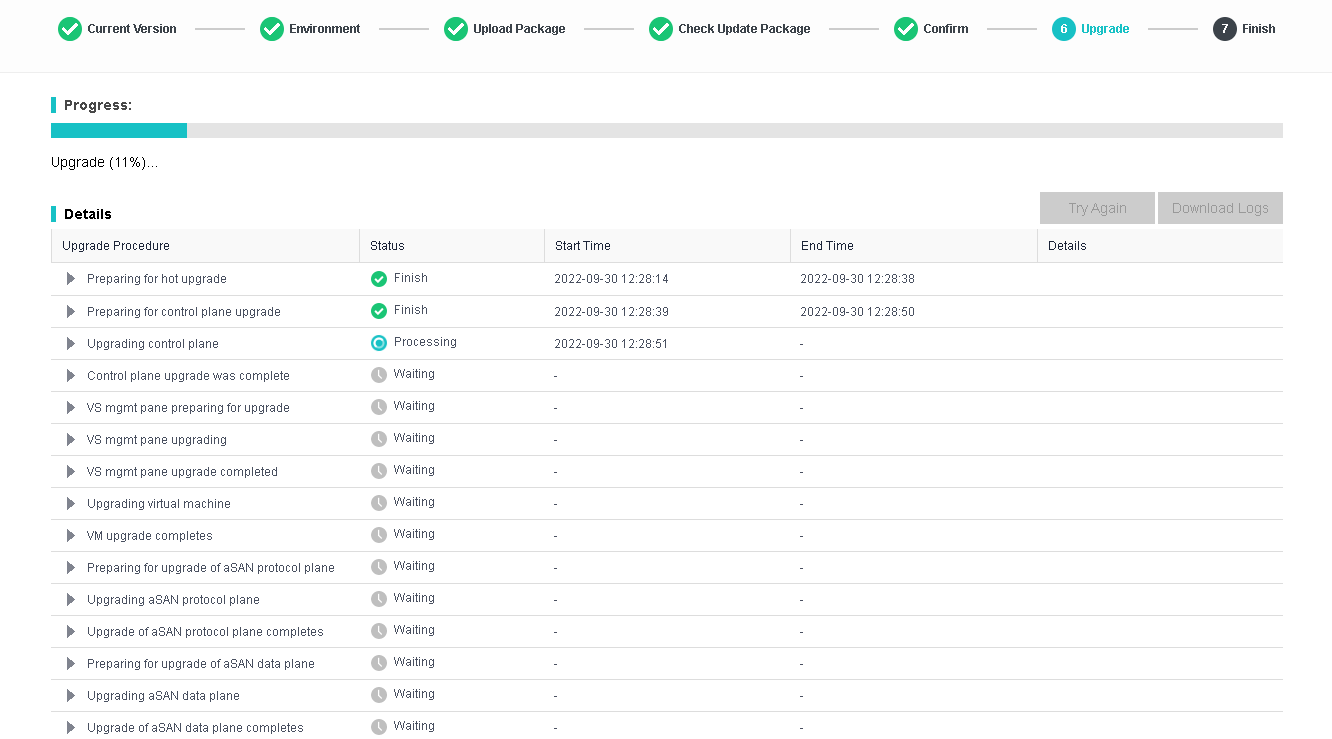Click the Processing status icon for Upgrading control plane
Screen dimensions: 1332x739
pos(379,343)
